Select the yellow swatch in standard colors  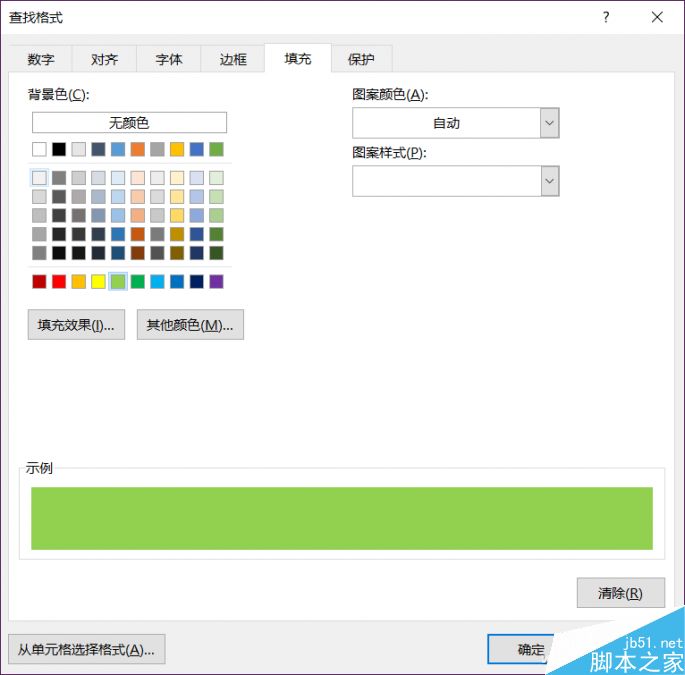pyautogui.click(x=98, y=282)
